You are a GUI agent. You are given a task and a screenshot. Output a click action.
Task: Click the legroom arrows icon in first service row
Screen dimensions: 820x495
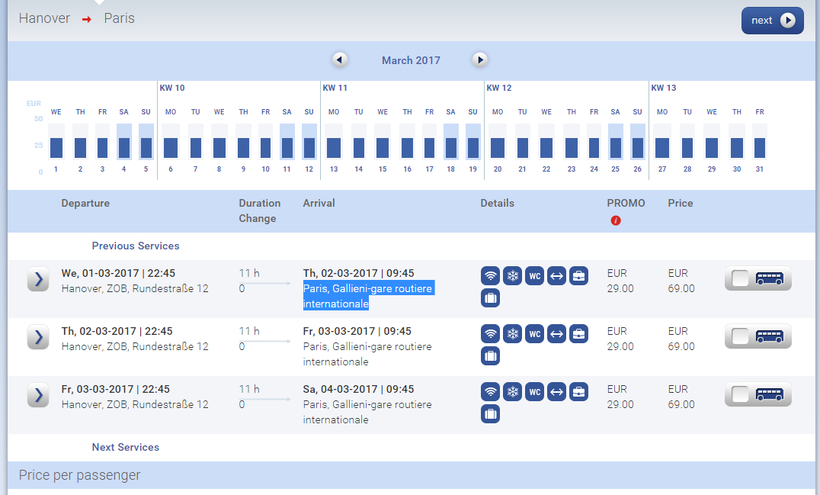coord(557,276)
